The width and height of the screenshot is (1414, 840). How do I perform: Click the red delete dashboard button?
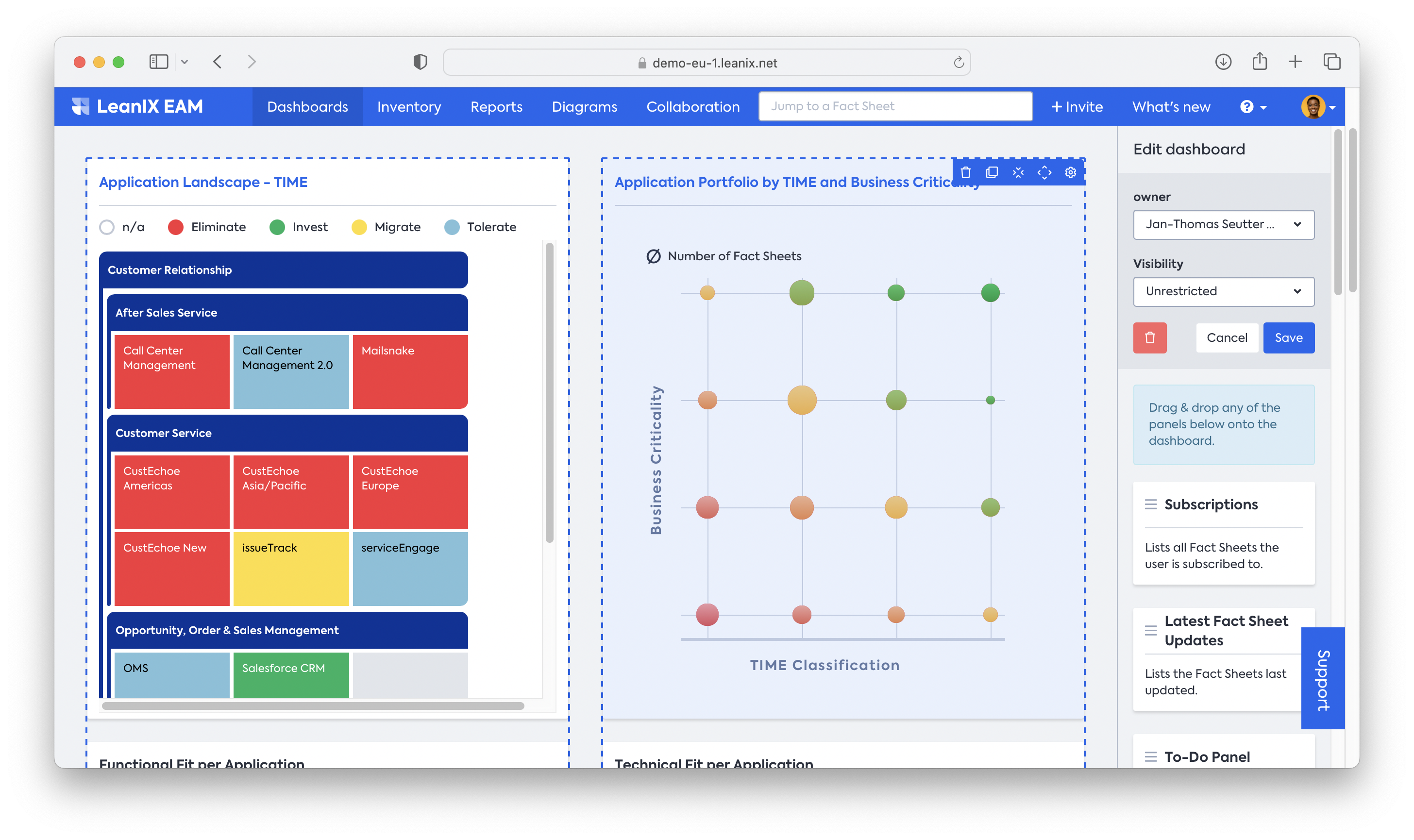pyautogui.click(x=1150, y=338)
